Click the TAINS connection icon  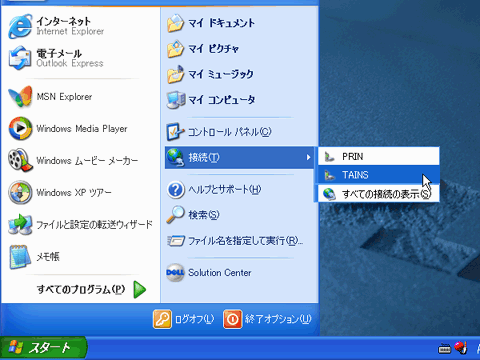point(329,175)
